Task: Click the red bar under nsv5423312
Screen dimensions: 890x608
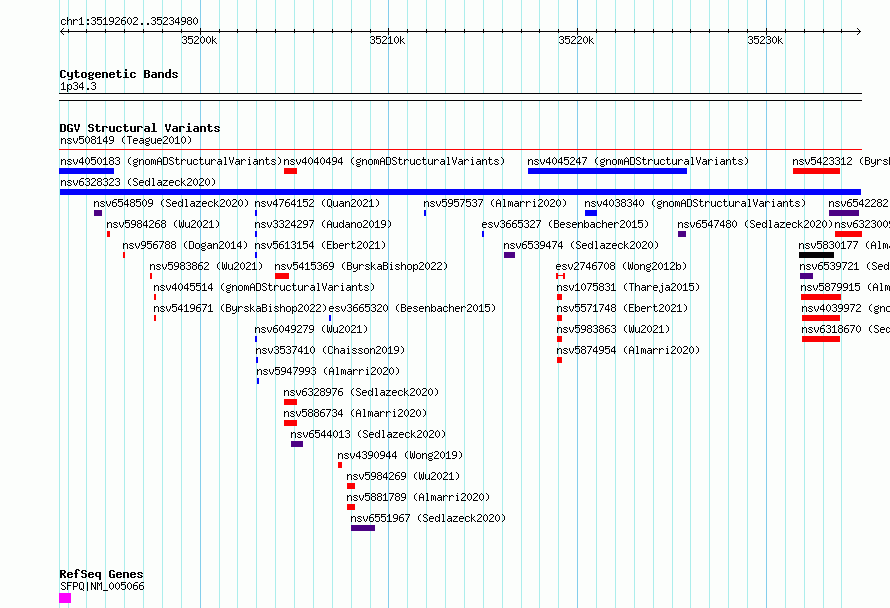Action: click(x=816, y=171)
